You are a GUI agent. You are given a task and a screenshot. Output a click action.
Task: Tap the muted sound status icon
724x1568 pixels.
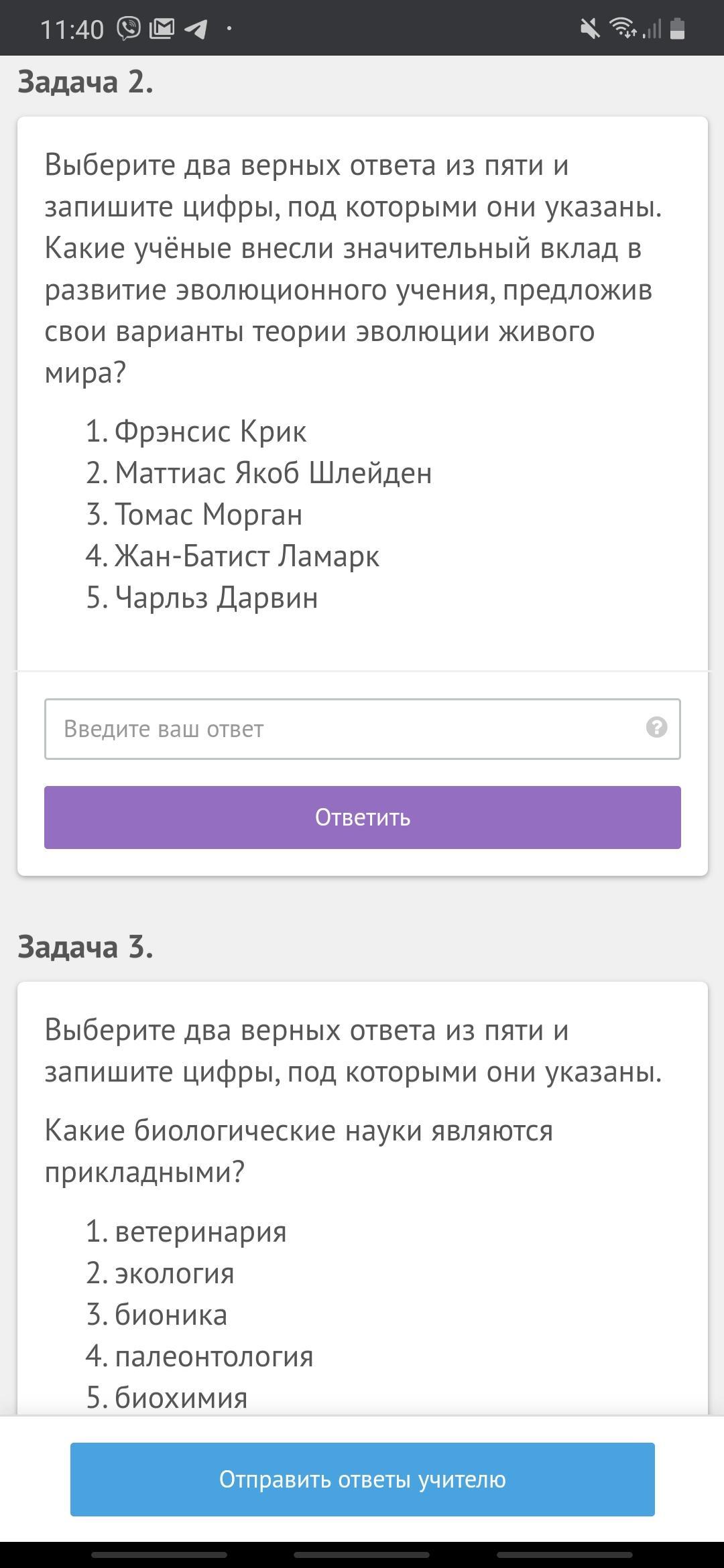coord(590,29)
